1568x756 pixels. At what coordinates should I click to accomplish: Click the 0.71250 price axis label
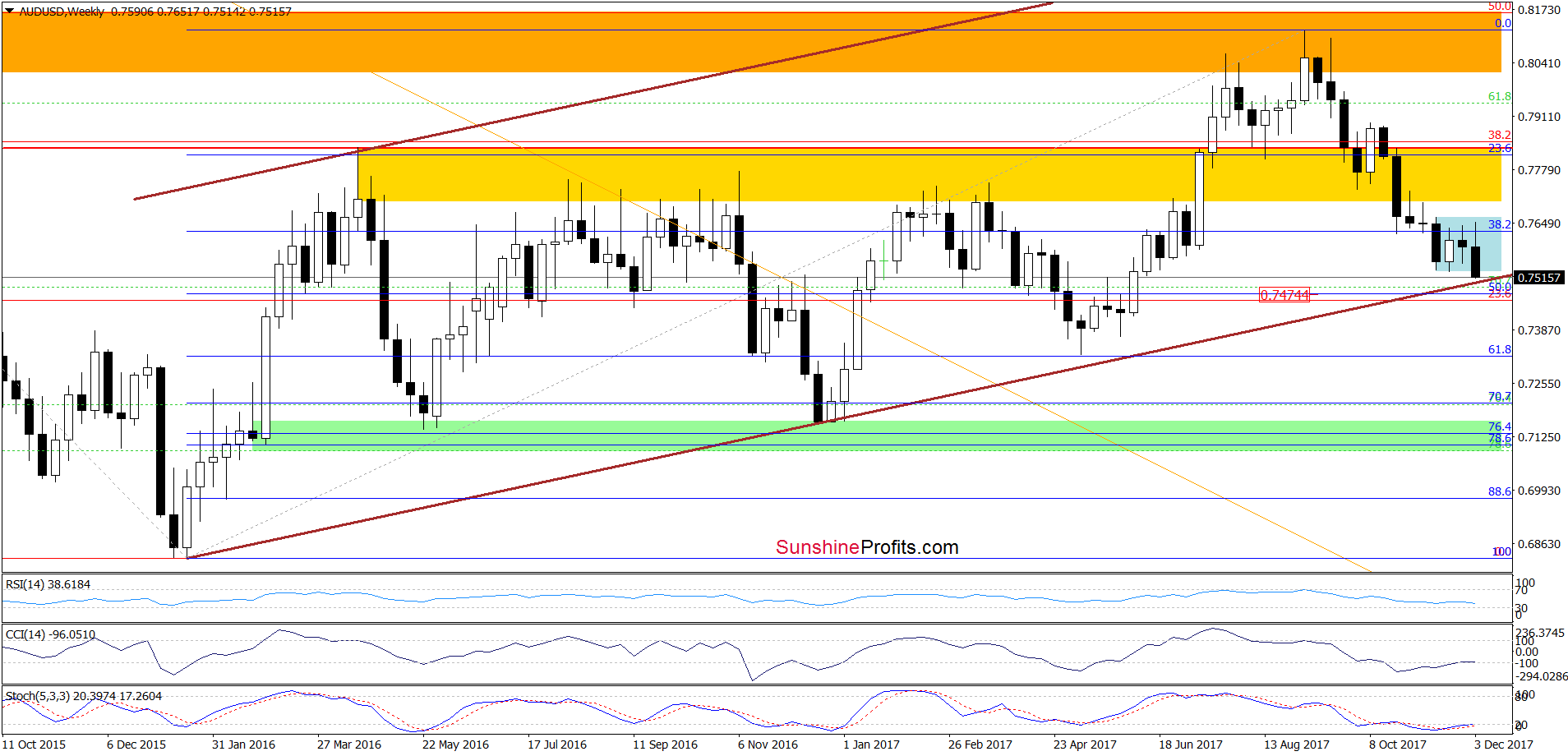click(x=1538, y=437)
